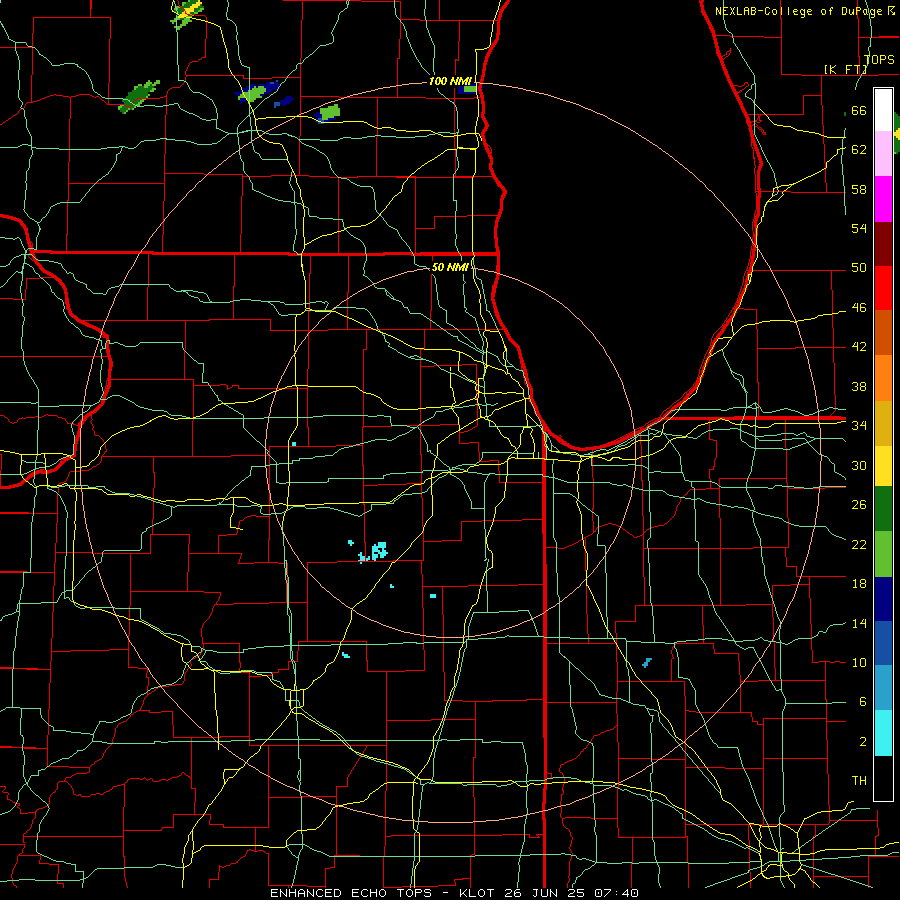Click the 50 legend value

(859, 268)
